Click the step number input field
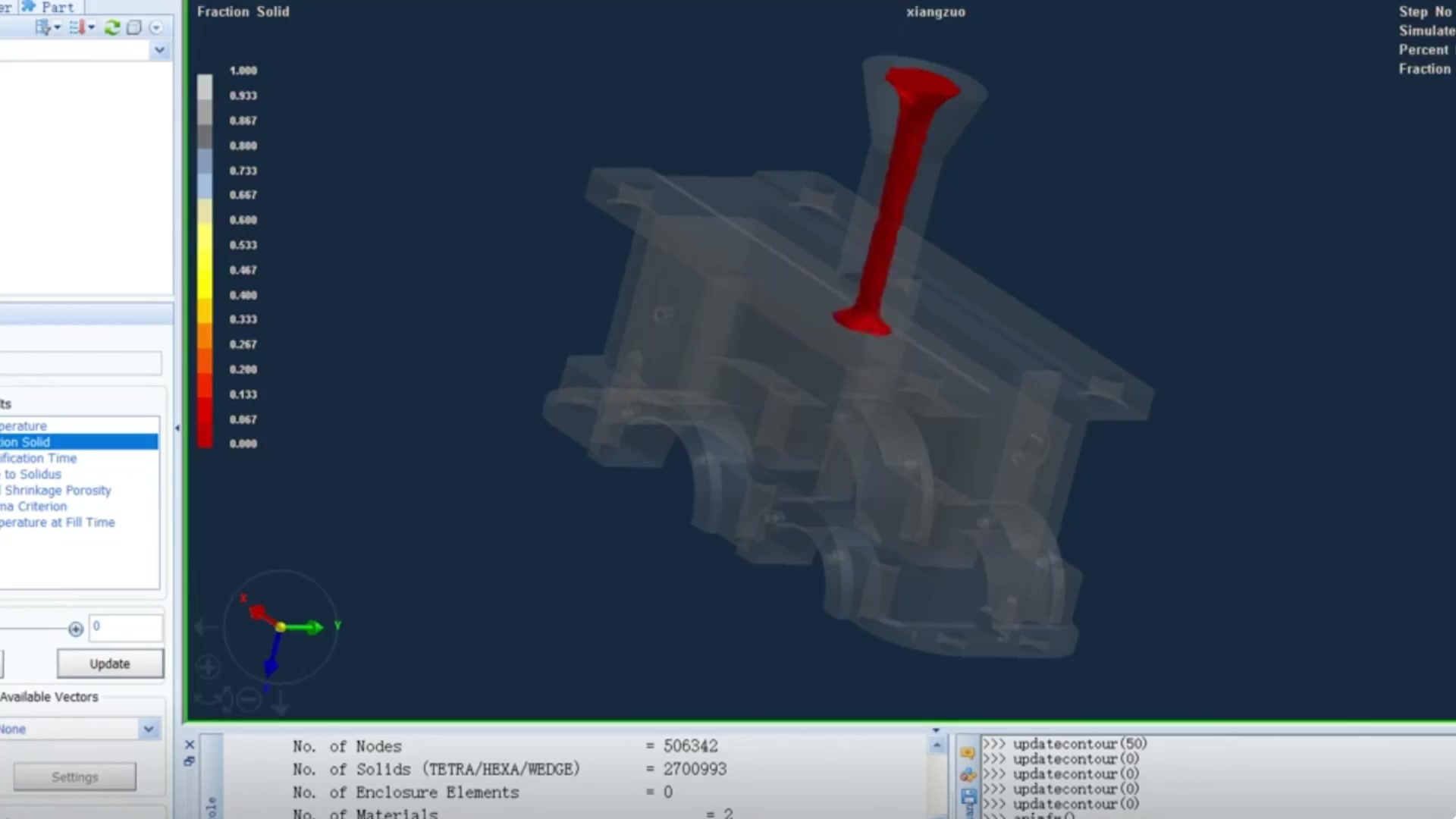Viewport: 1456px width, 819px height. click(125, 627)
